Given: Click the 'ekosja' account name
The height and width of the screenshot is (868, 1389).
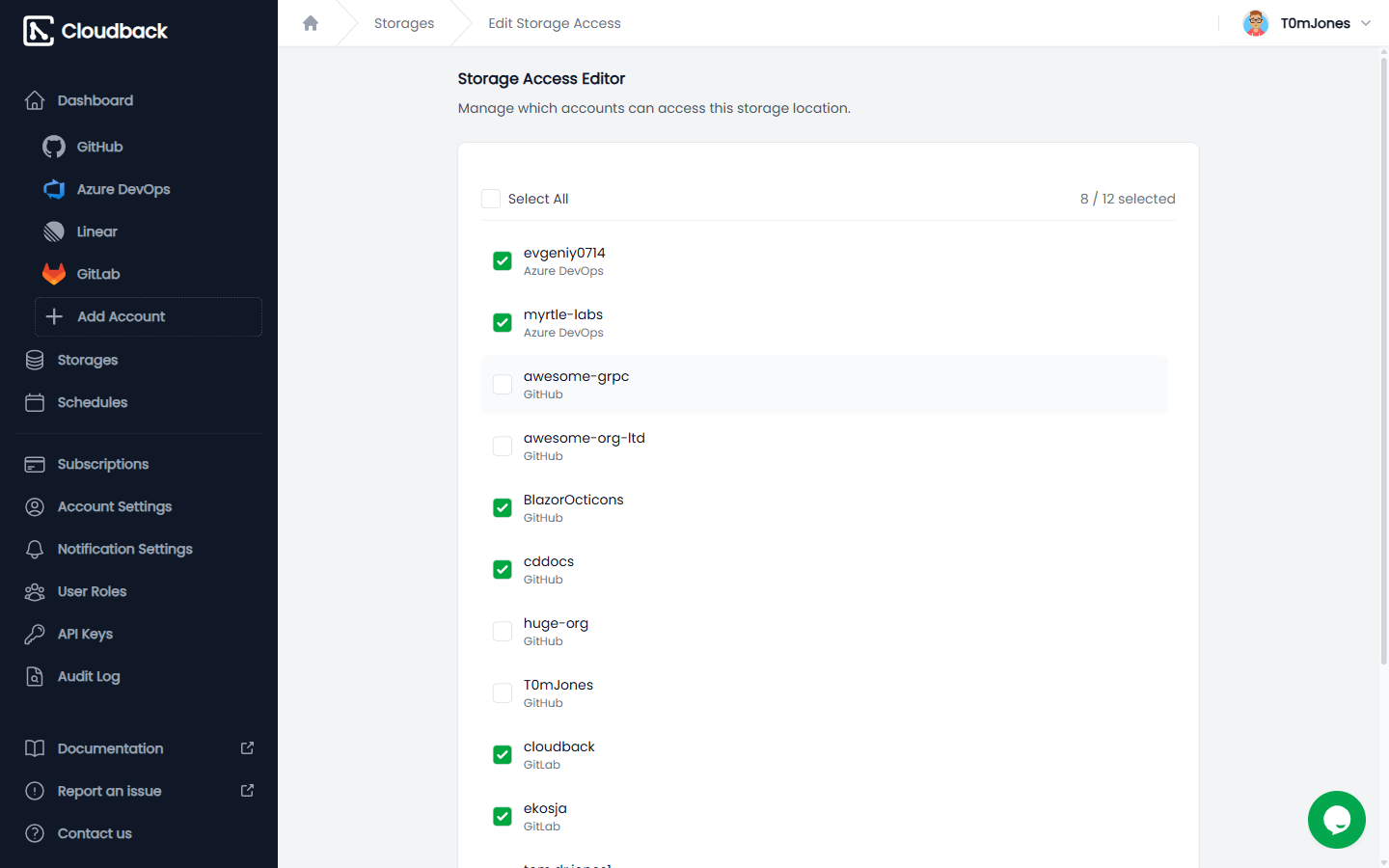Looking at the screenshot, I should click(545, 808).
